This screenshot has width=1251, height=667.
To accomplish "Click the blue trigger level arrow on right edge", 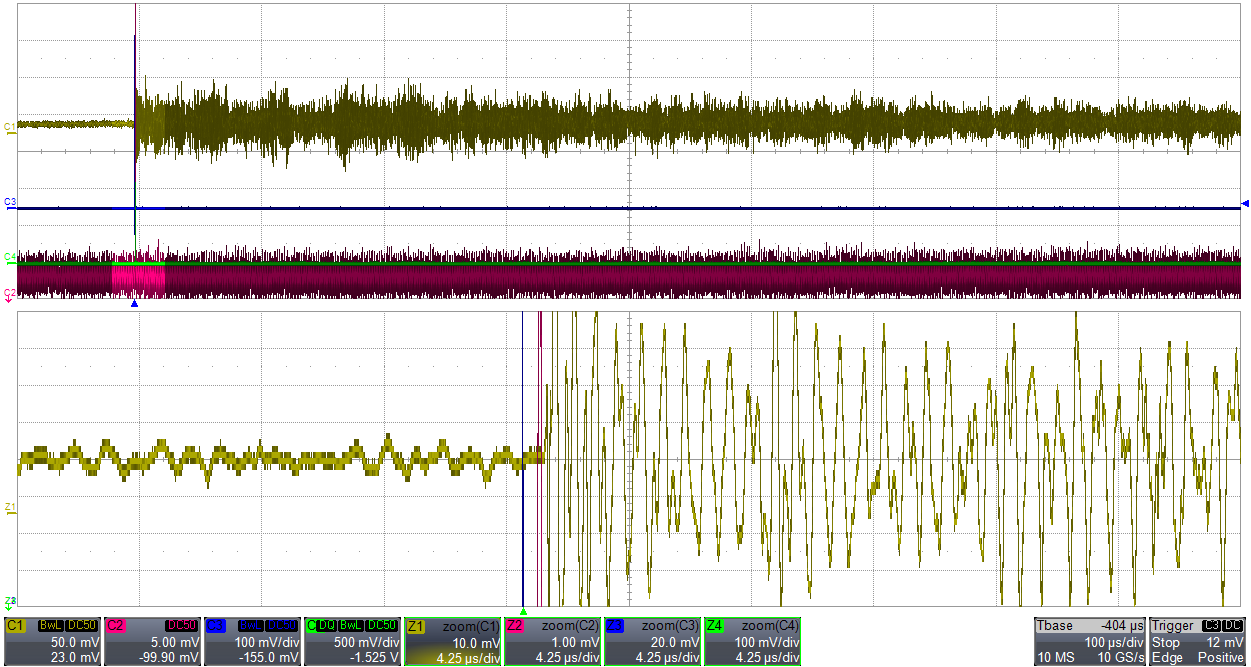I will [x=1245, y=204].
